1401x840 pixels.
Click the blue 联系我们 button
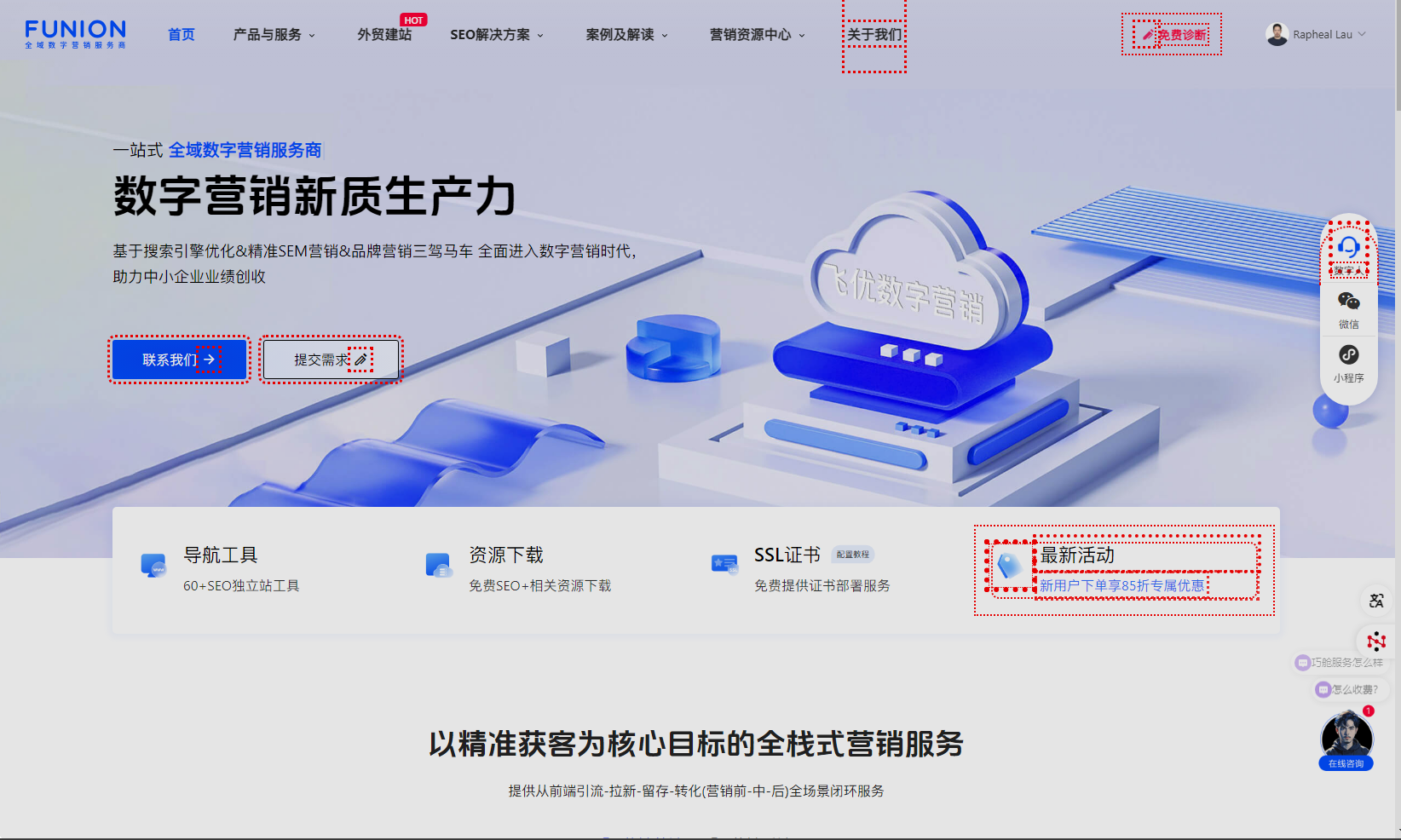[179, 360]
